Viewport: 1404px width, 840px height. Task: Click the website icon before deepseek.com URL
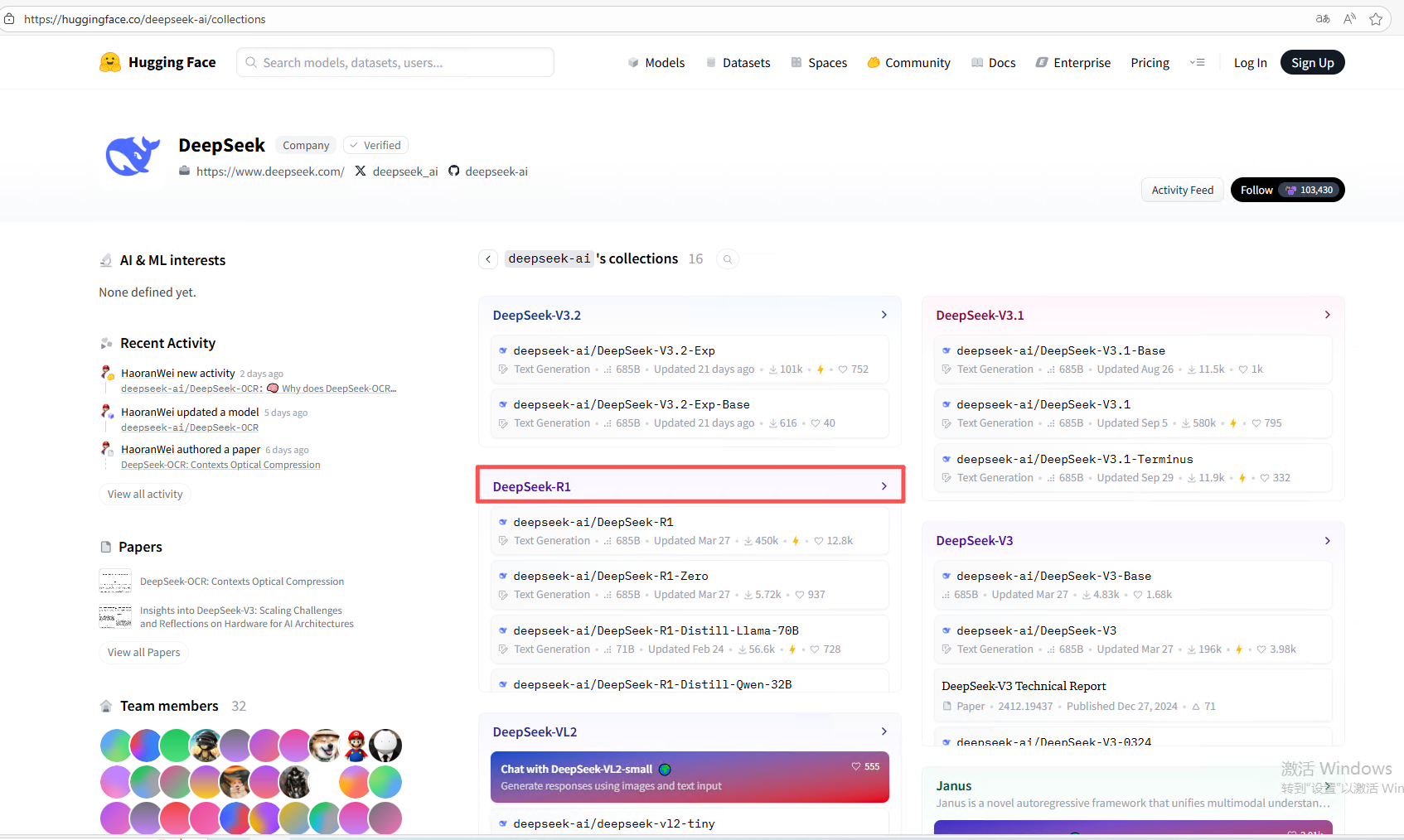click(x=185, y=171)
